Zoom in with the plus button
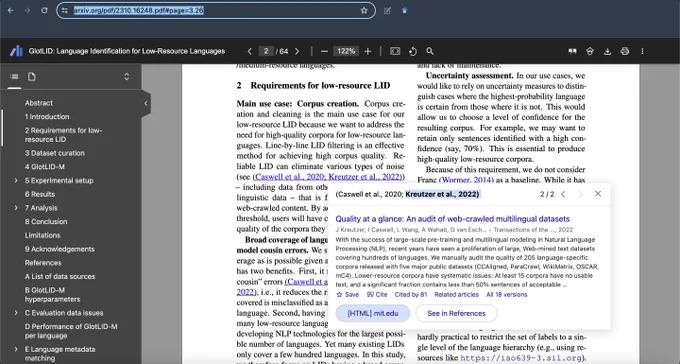Image resolution: width=680 pixels, height=364 pixels. coord(368,51)
